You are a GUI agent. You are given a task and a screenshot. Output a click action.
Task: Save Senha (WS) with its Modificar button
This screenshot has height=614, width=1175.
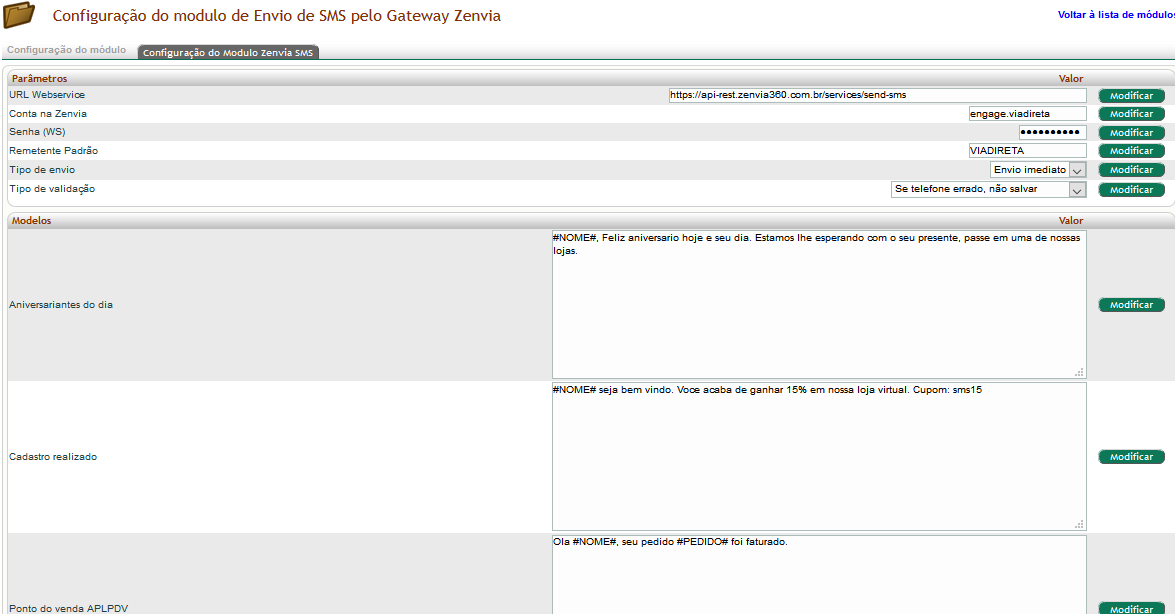[x=1132, y=133]
